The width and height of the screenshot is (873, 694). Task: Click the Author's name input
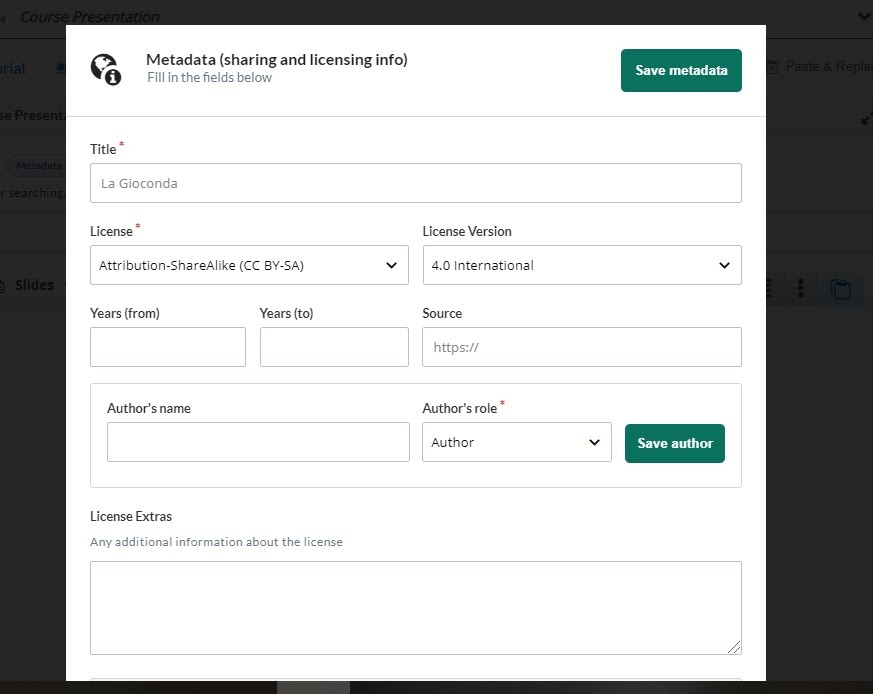(258, 442)
